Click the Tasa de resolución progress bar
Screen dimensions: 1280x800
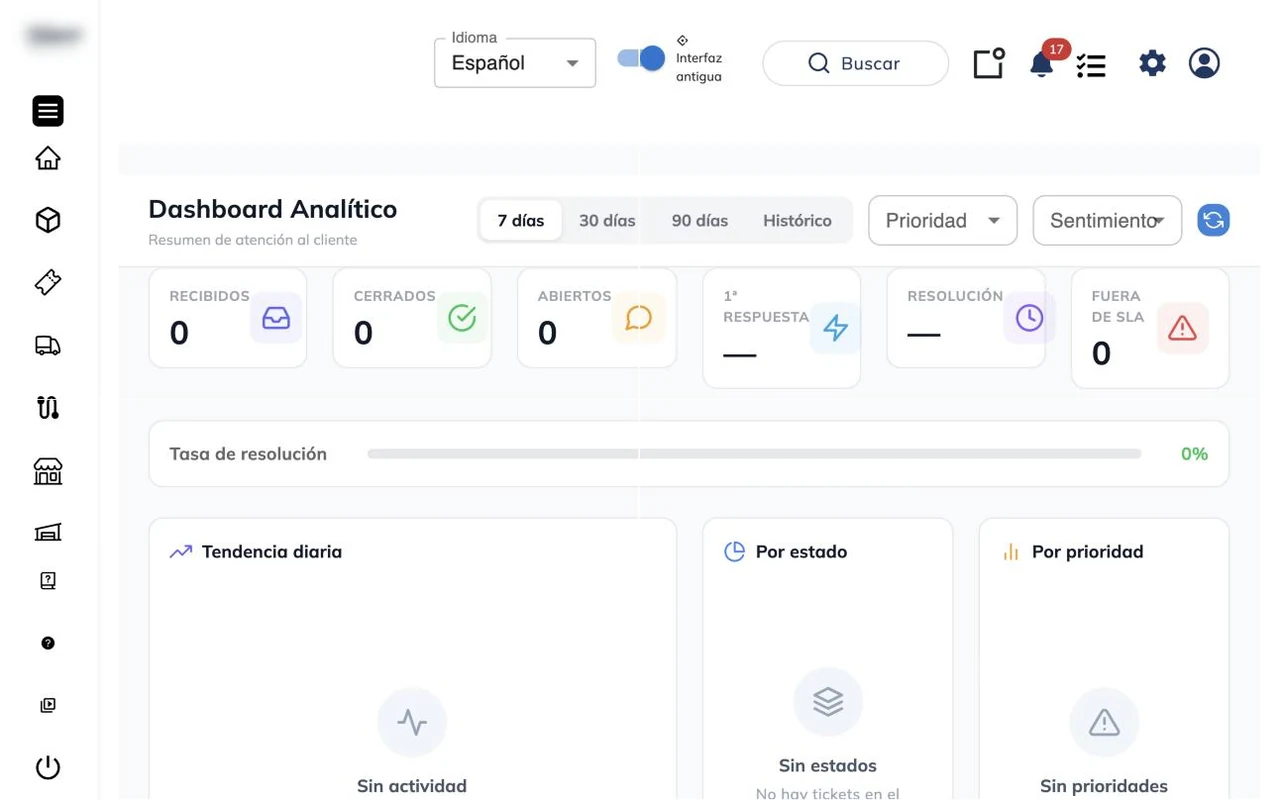(754, 454)
